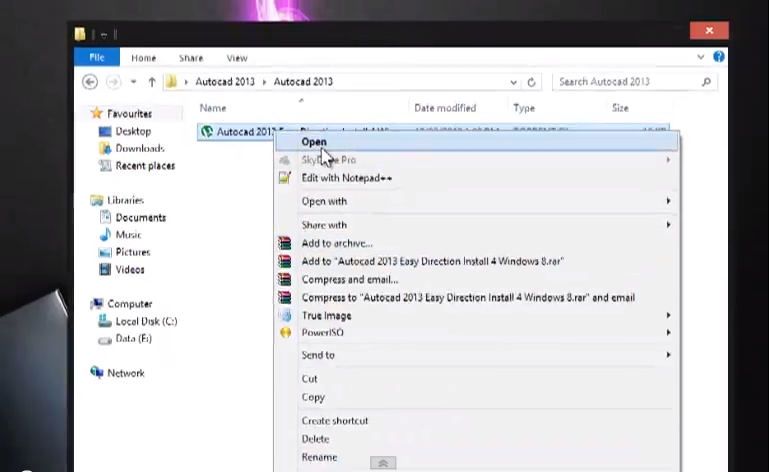Click the double-chevron button below the menu
This screenshot has width=769, height=472.
pyautogui.click(x=383, y=463)
